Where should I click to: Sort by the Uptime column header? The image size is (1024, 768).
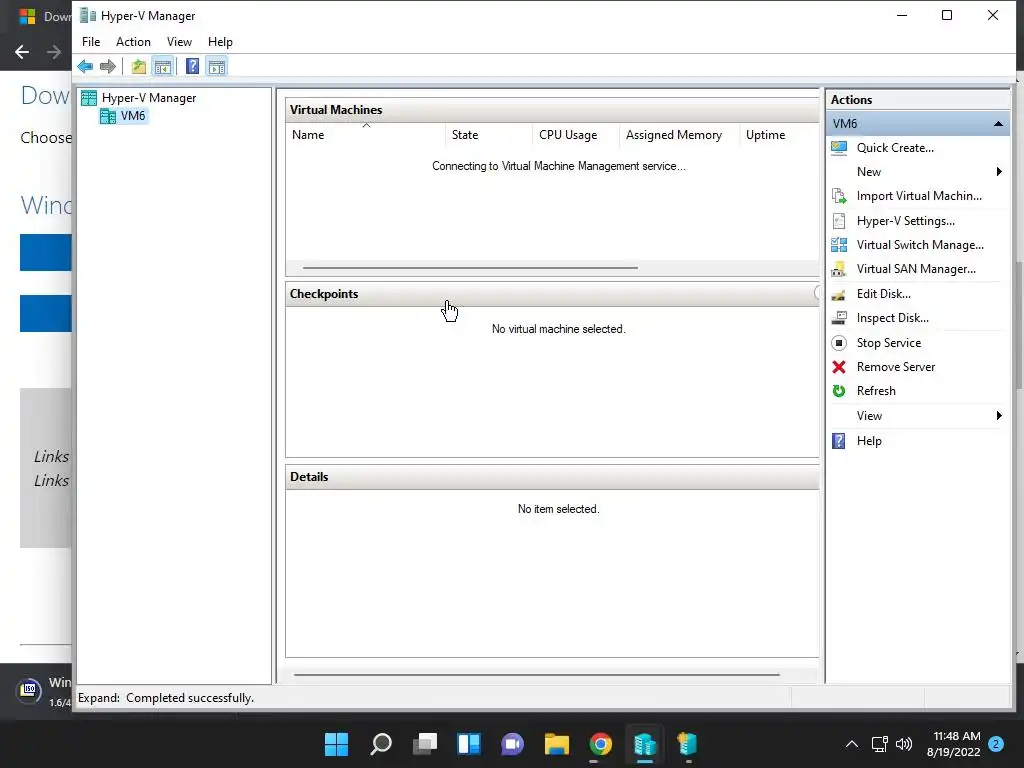[x=778, y=135]
